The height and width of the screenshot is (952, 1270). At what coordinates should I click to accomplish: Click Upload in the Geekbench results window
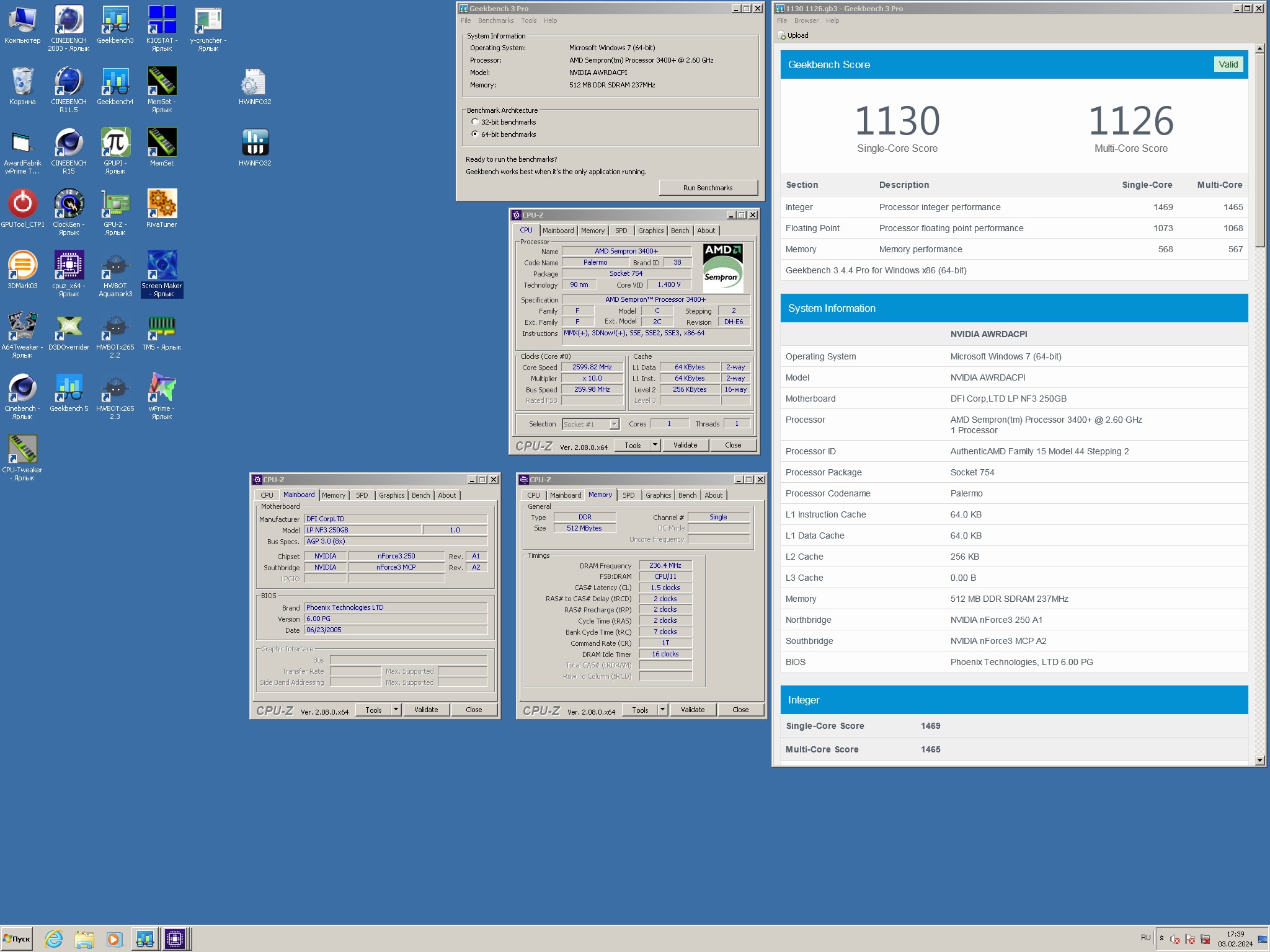click(793, 35)
